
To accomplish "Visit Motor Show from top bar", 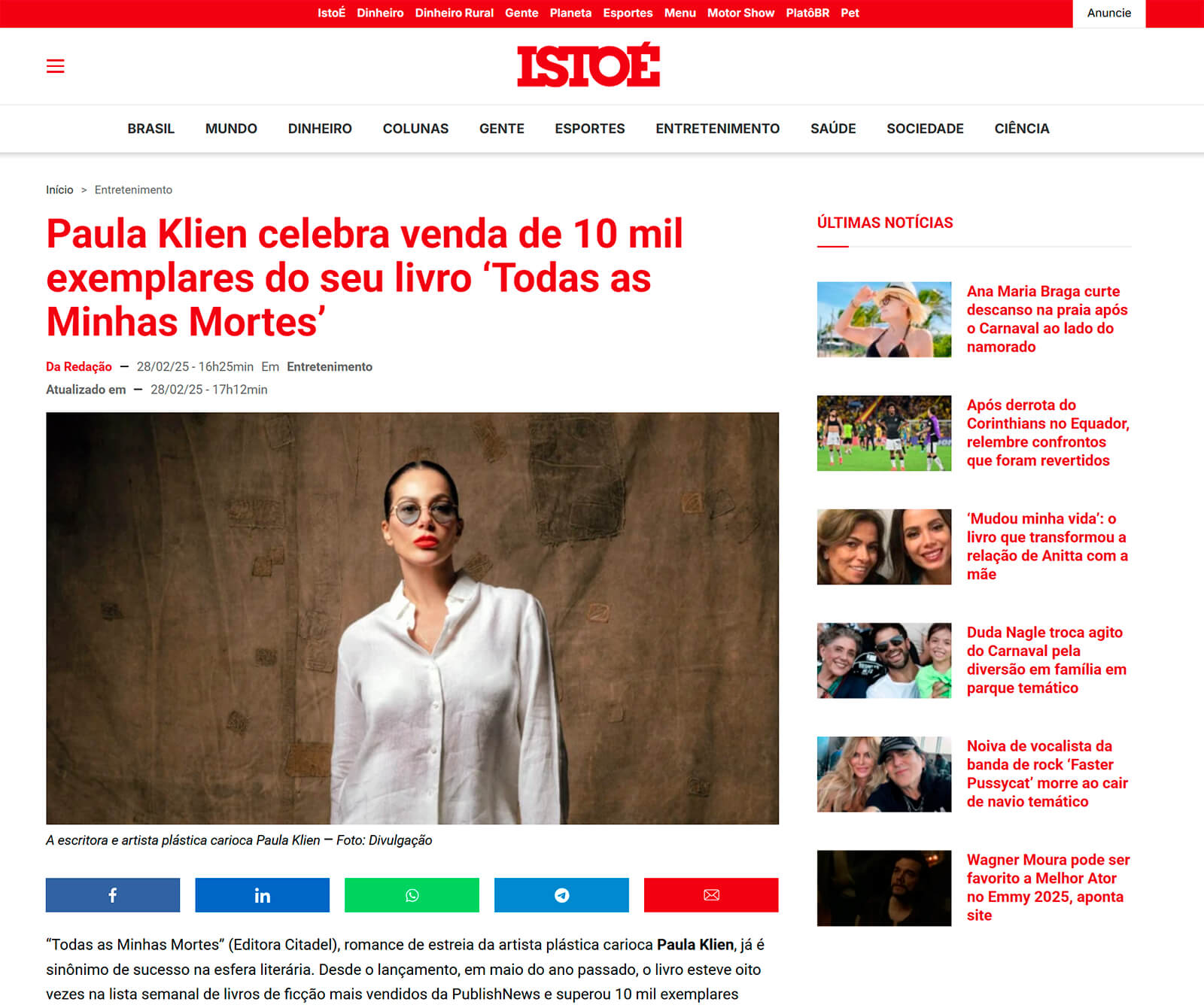I will pos(740,13).
